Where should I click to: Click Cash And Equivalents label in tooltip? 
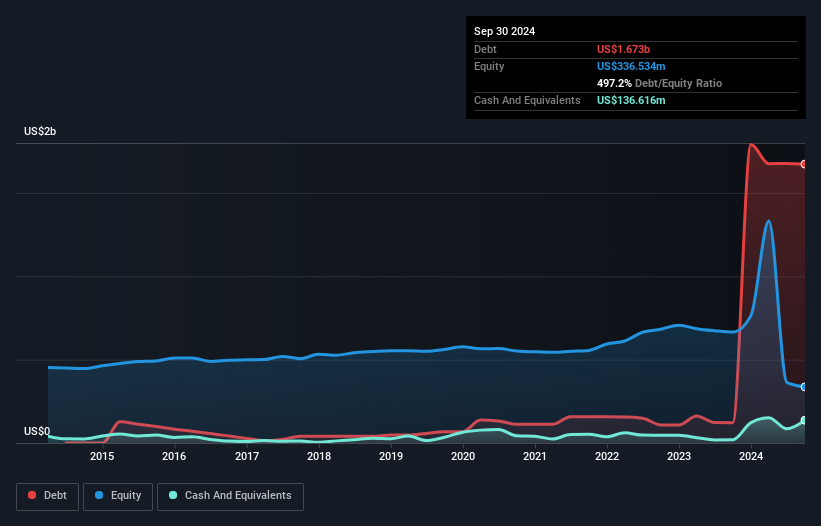[x=527, y=100]
